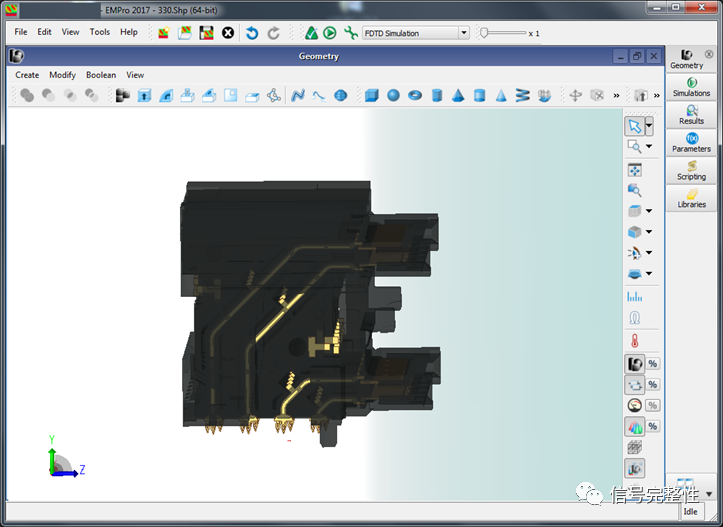
Task: Open the Libraries side panel
Action: click(691, 198)
